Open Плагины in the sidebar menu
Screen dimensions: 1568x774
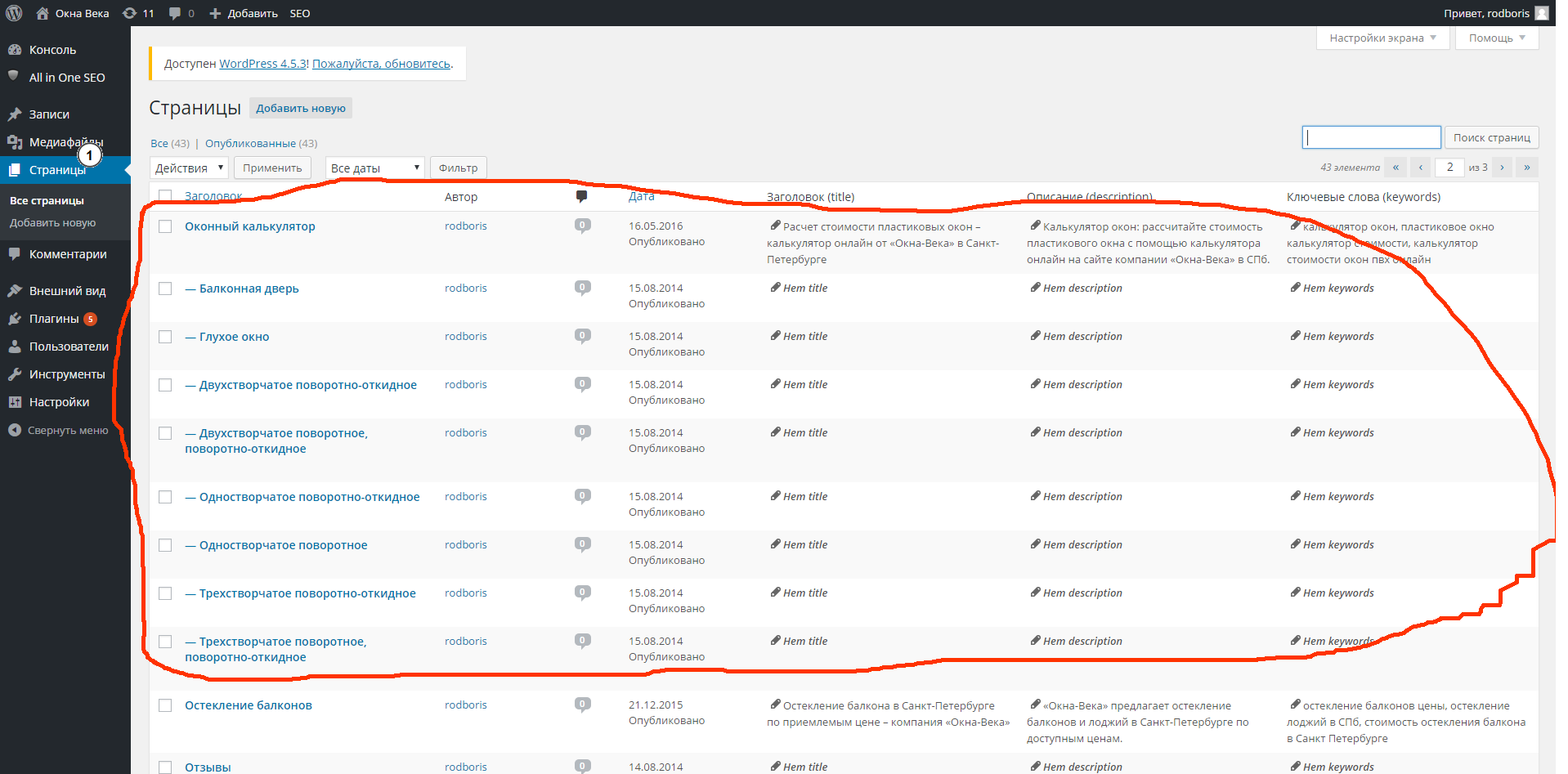pos(54,319)
